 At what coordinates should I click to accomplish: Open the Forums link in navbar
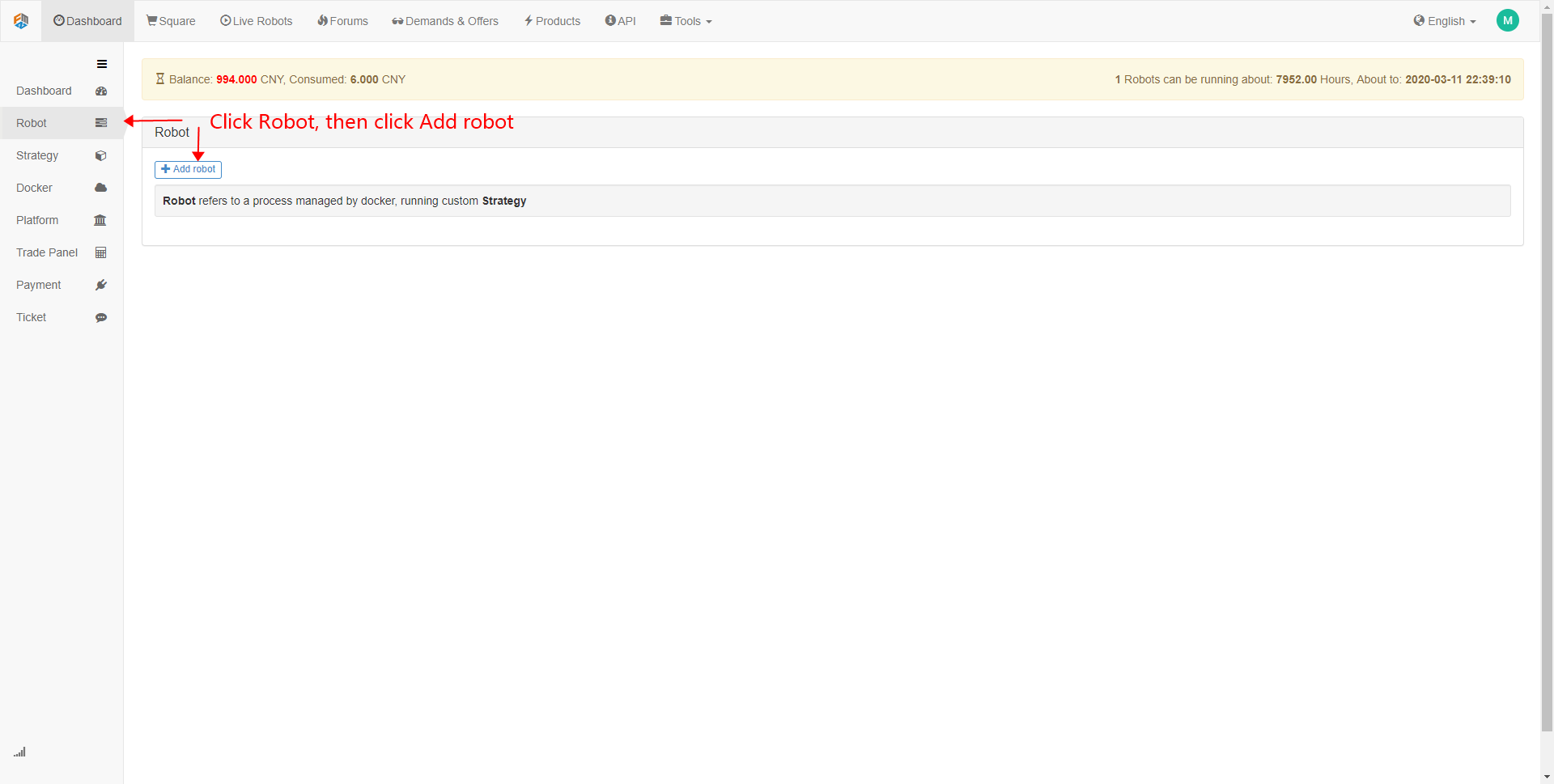(342, 21)
